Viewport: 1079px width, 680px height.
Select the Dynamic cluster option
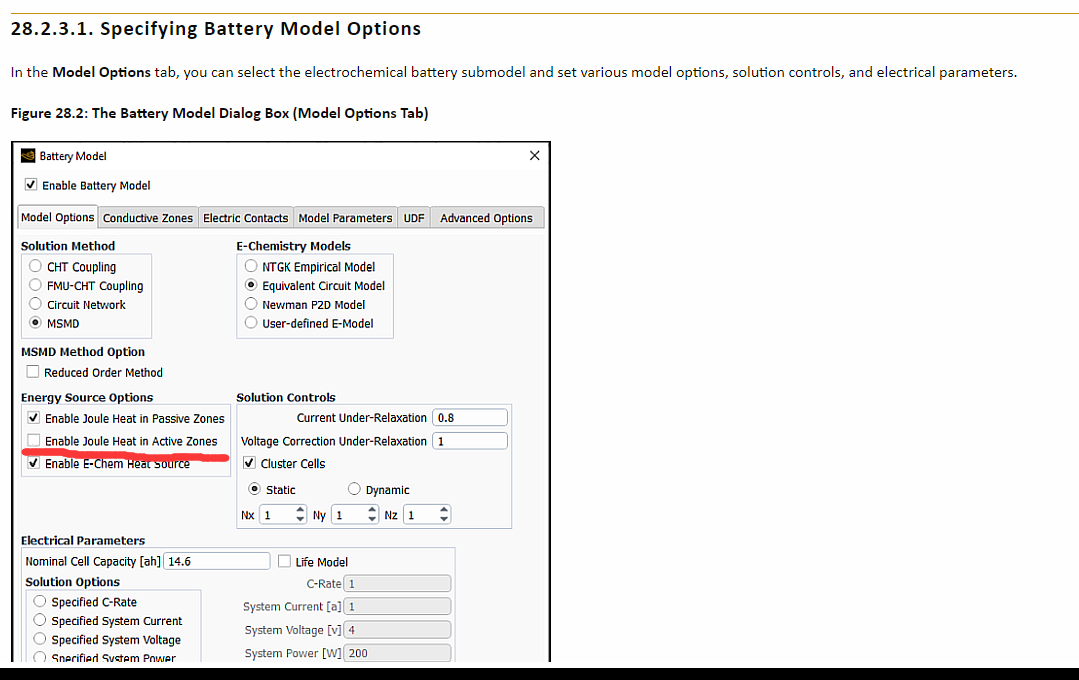pos(354,489)
